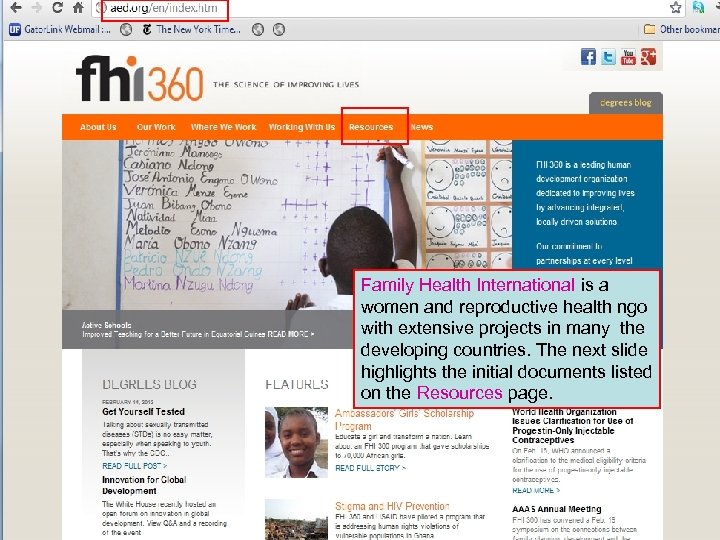Click the fhi360 logo

point(140,79)
